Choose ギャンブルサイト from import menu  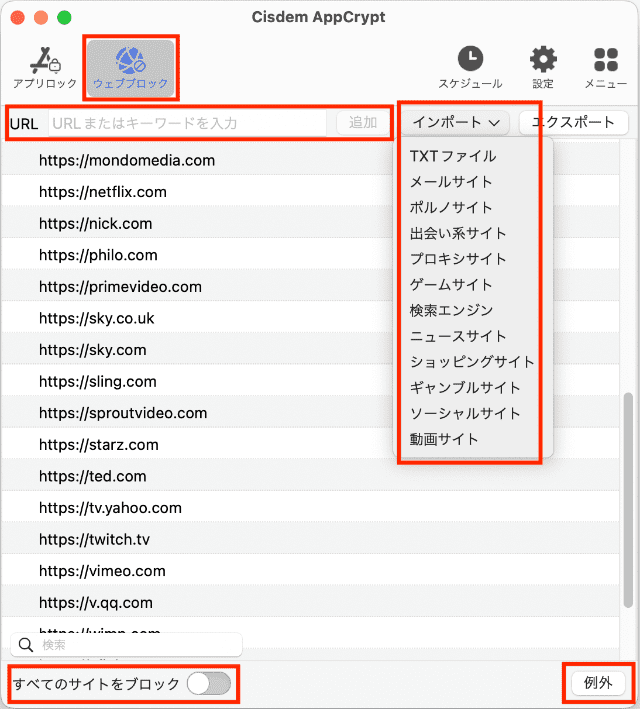[465, 388]
